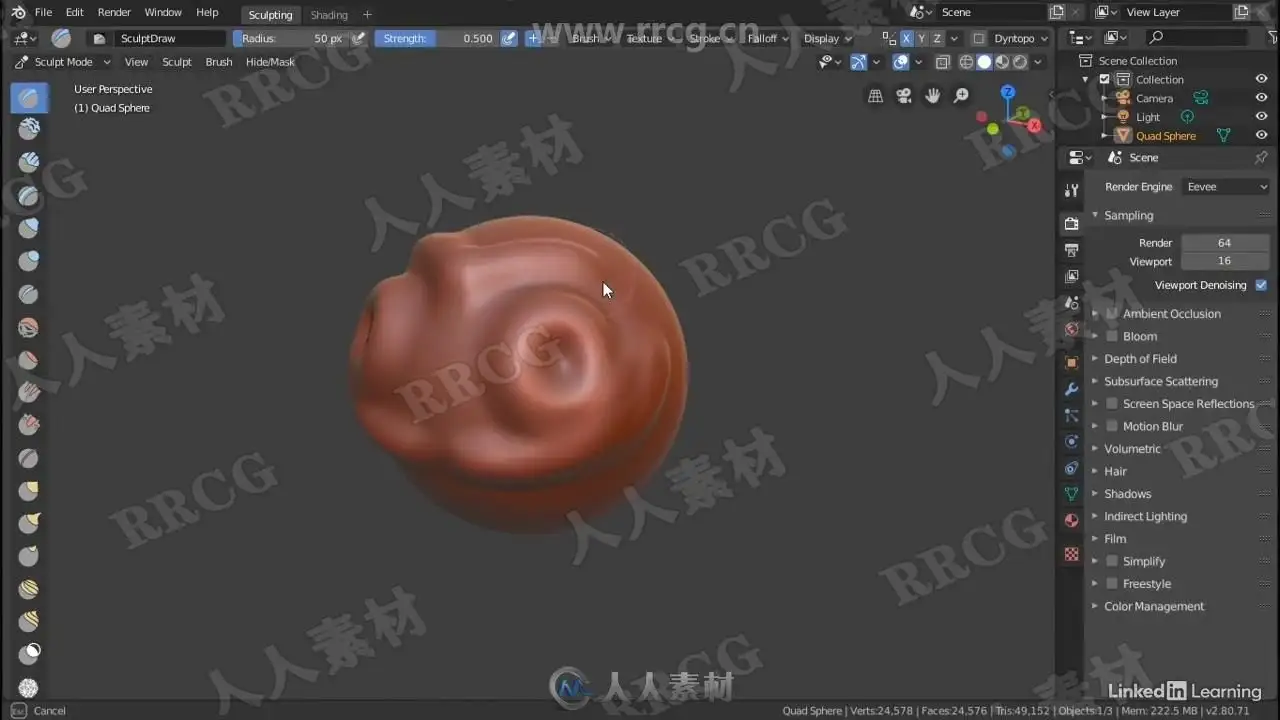This screenshot has width=1280, height=720.
Task: Enable Screen Space Reflections checkbox
Action: [x=1111, y=404]
